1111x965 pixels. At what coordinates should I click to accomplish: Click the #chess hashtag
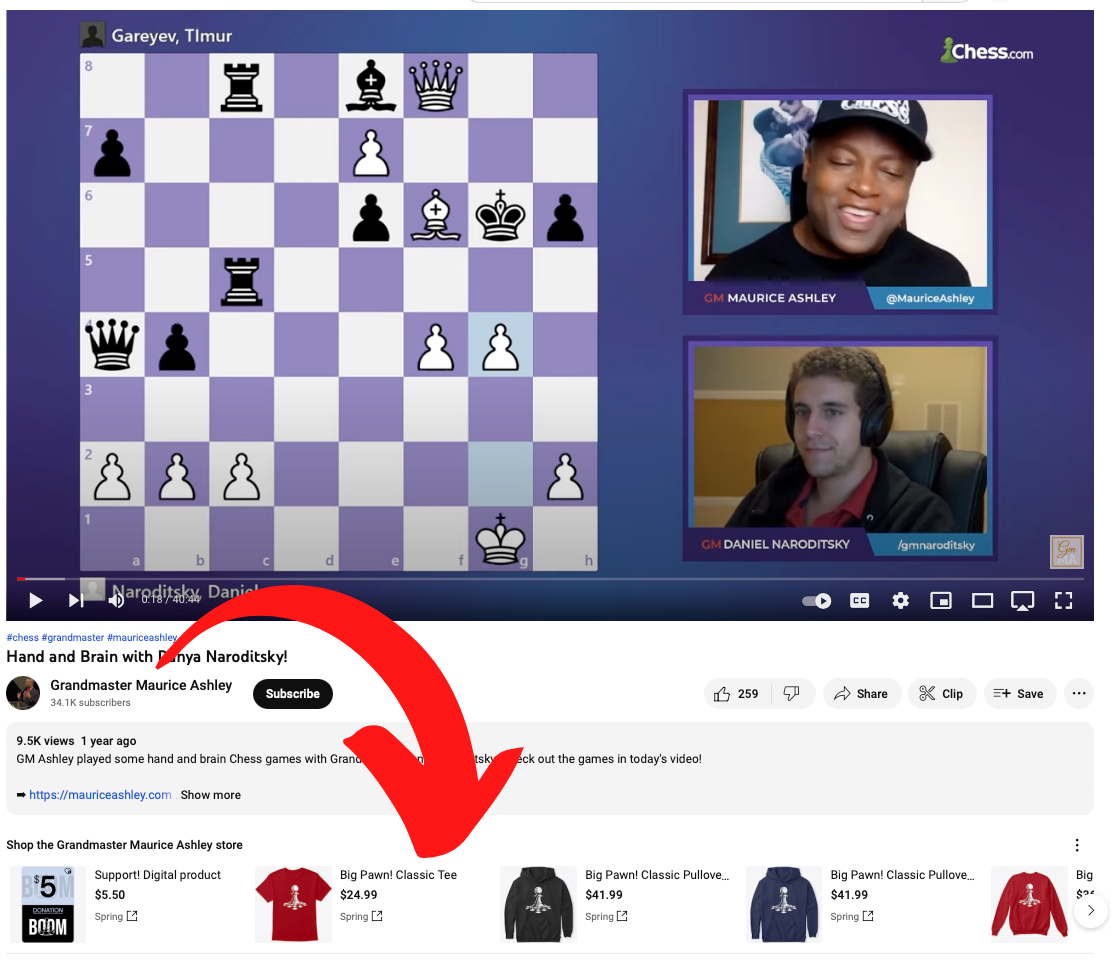click(x=23, y=638)
